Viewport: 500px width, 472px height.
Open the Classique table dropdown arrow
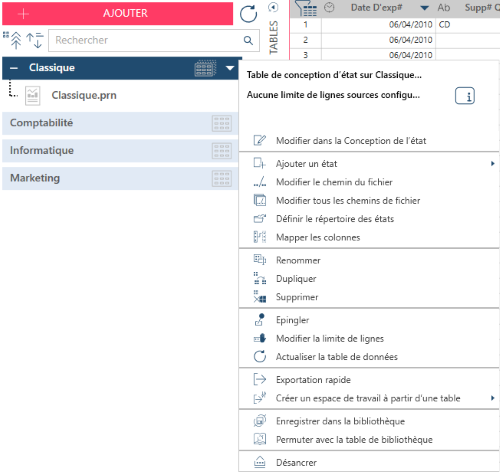[230, 68]
